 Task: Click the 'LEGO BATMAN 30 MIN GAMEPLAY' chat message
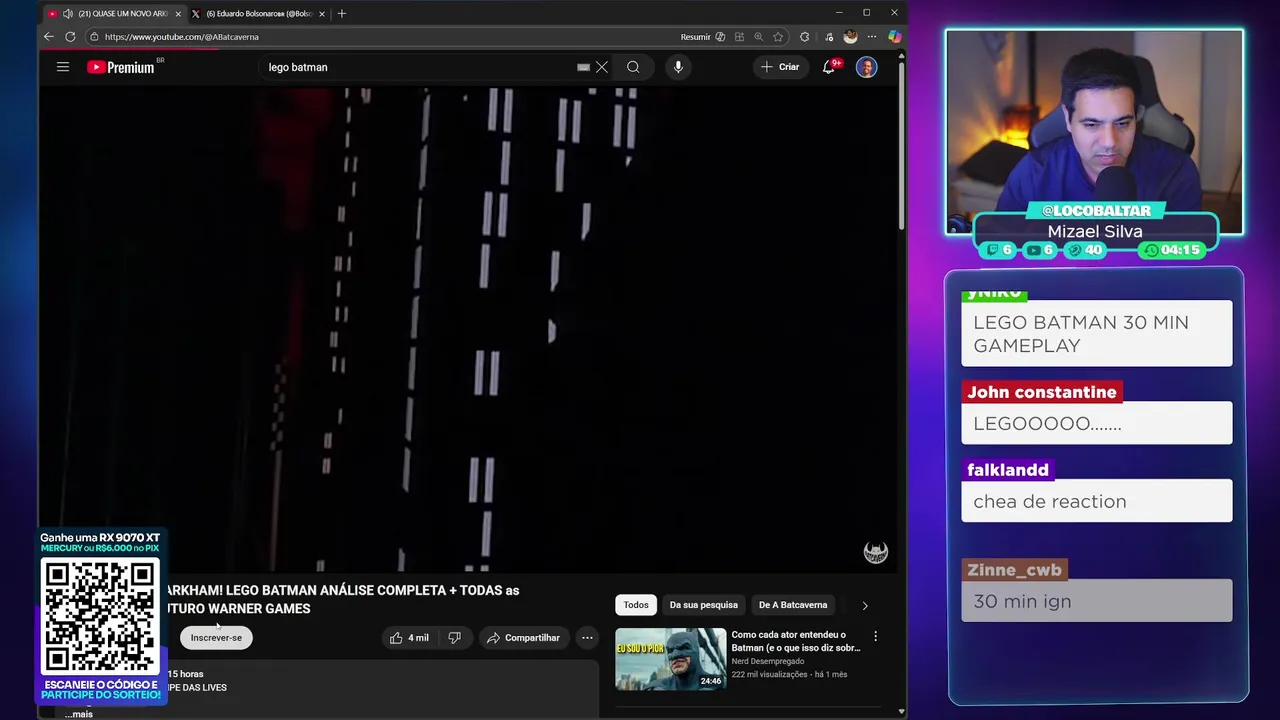[x=1097, y=334]
